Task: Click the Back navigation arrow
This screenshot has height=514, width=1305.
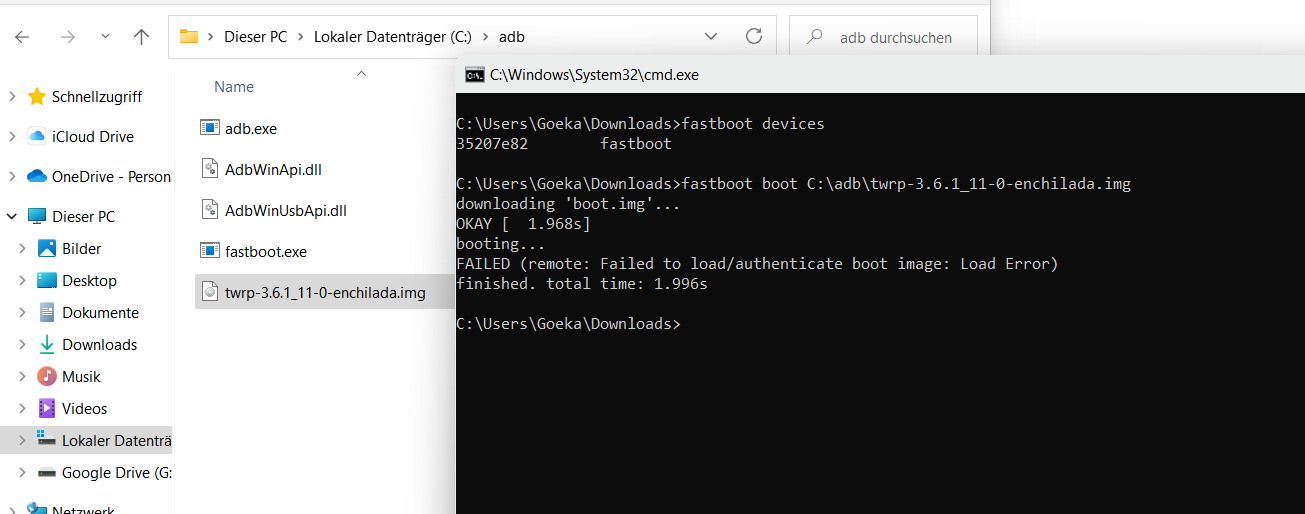Action: point(22,37)
